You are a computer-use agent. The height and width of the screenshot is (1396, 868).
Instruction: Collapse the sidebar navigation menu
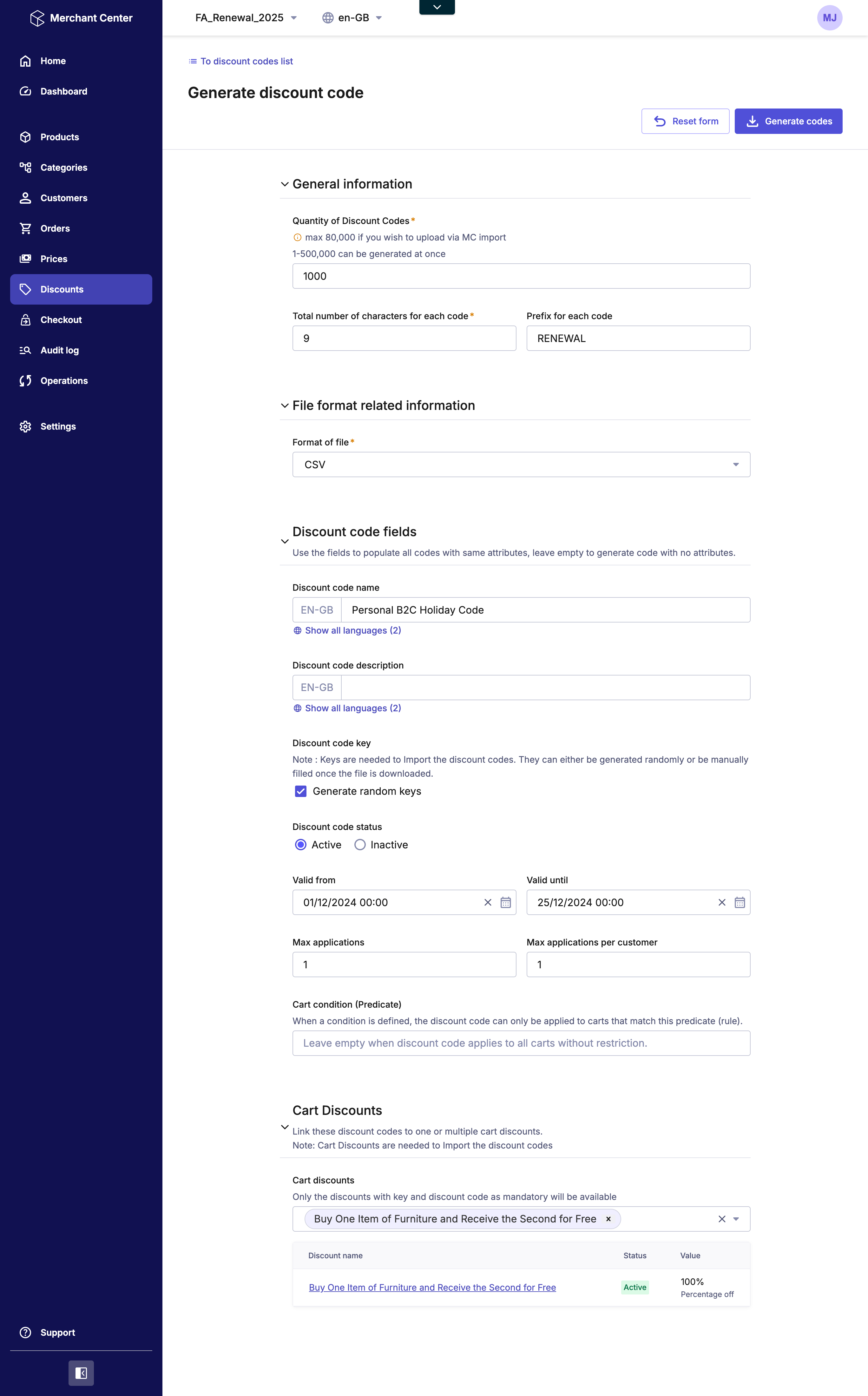pos(81,1373)
